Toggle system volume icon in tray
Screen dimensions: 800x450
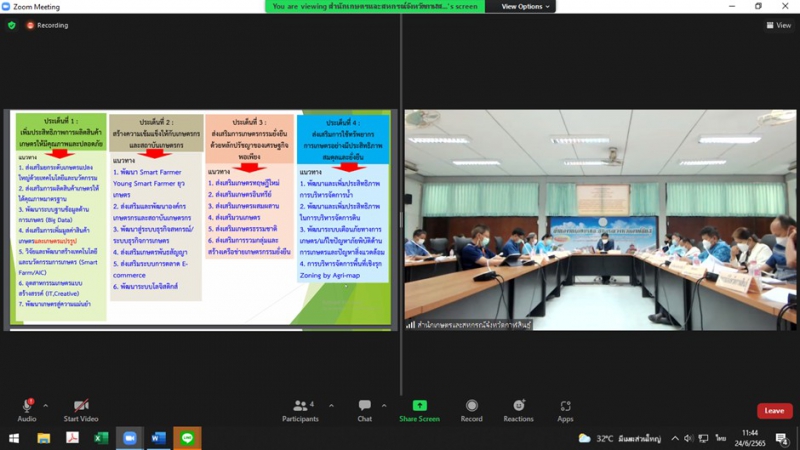pos(688,438)
